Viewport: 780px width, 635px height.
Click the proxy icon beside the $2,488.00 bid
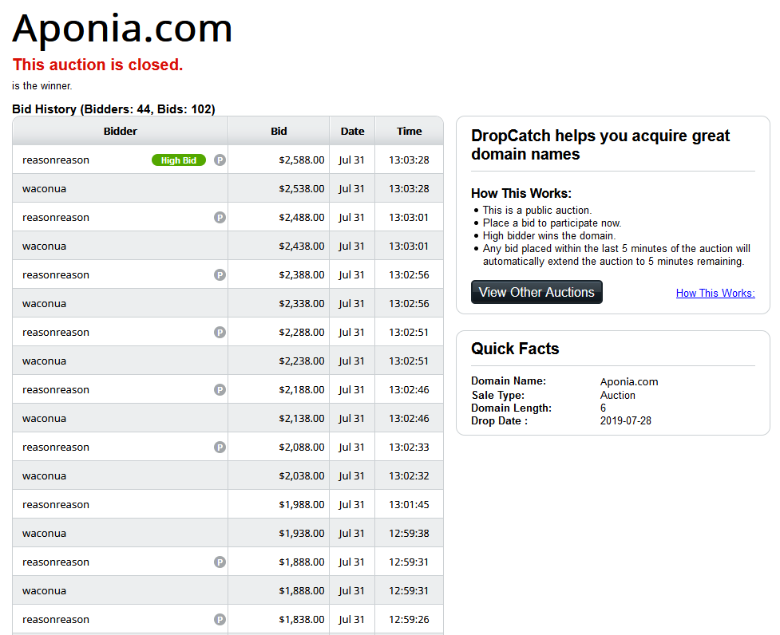click(x=220, y=217)
